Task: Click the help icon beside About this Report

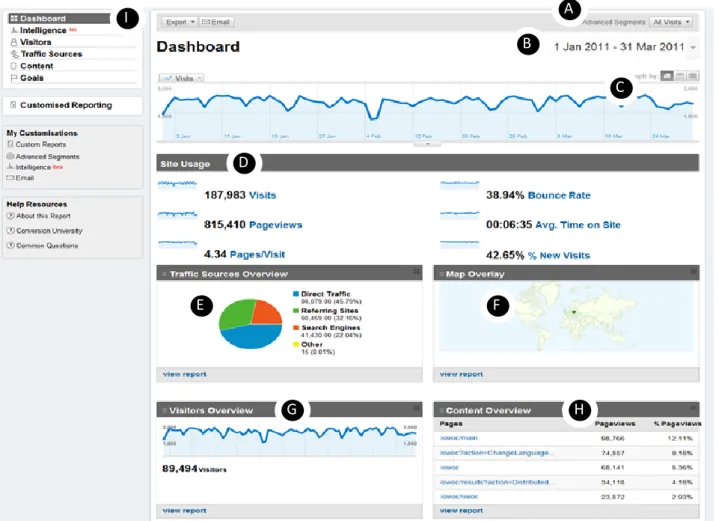Action: click(x=11, y=216)
